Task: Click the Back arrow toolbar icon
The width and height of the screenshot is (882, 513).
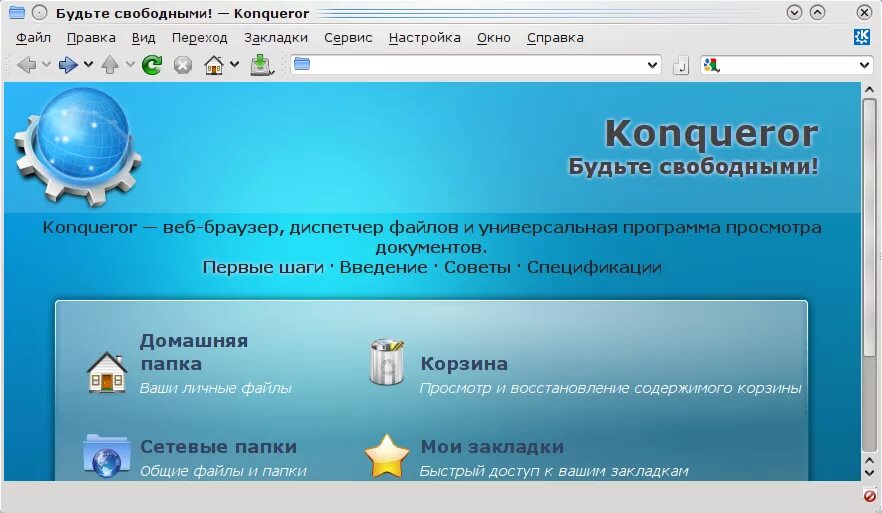Action: 26,65
